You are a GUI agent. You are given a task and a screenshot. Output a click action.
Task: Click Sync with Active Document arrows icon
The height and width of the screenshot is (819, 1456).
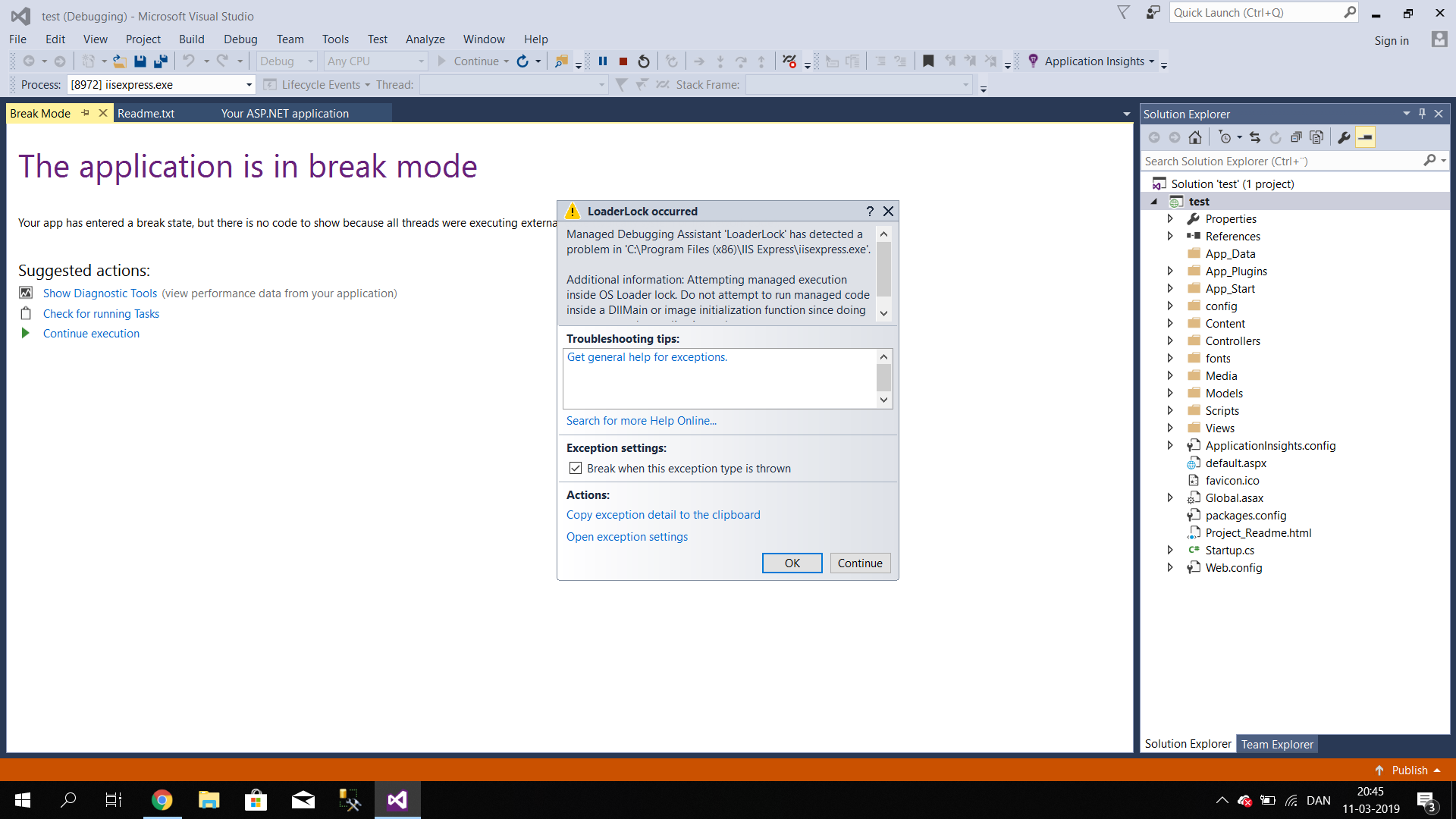point(1255,137)
